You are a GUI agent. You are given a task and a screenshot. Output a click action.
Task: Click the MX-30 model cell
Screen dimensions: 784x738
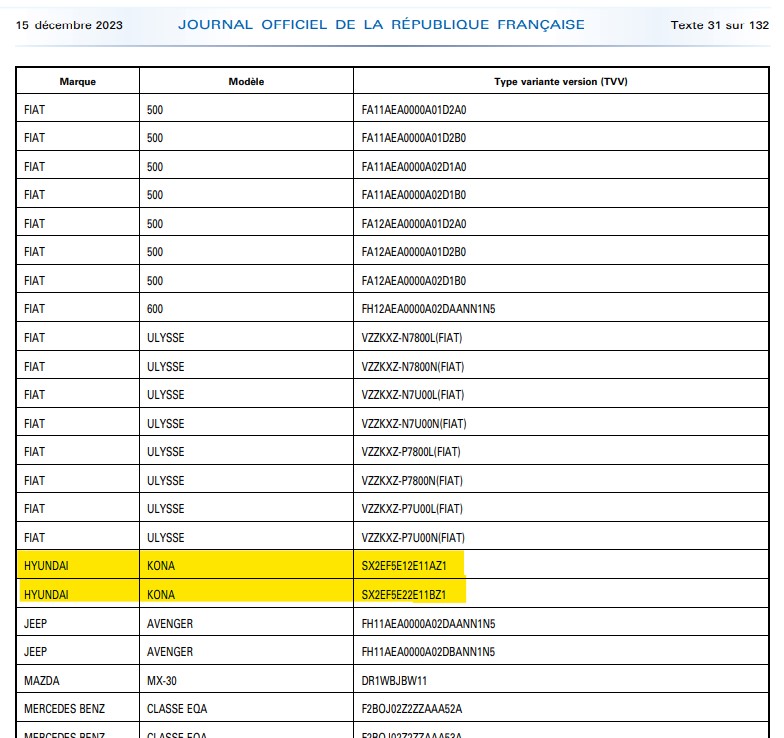tap(163, 681)
